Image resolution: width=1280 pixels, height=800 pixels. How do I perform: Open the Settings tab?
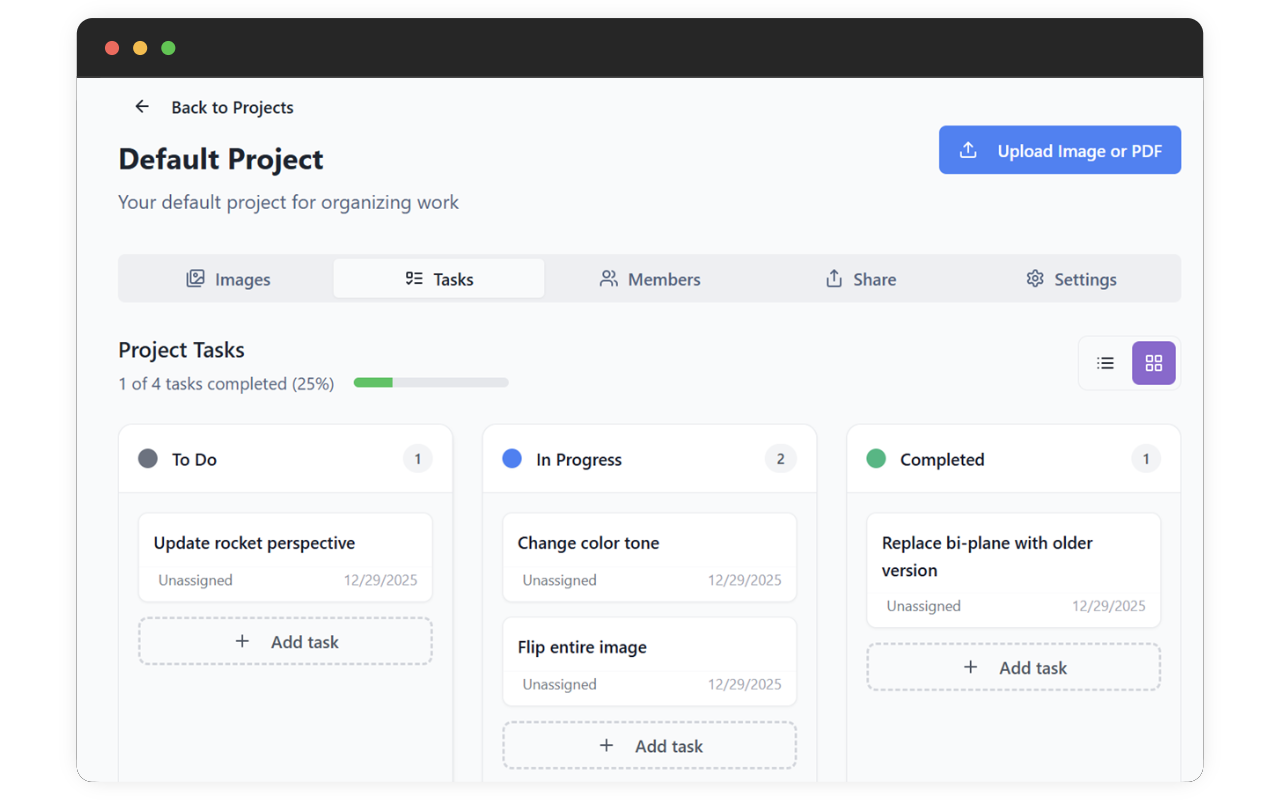click(1071, 279)
